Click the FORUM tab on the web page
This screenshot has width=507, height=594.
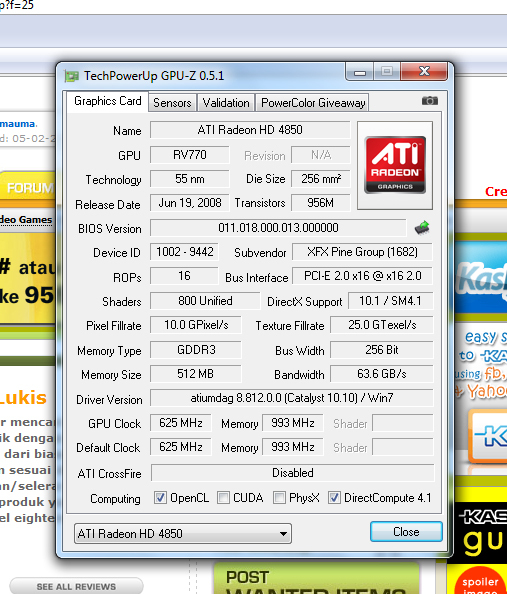[x=28, y=188]
